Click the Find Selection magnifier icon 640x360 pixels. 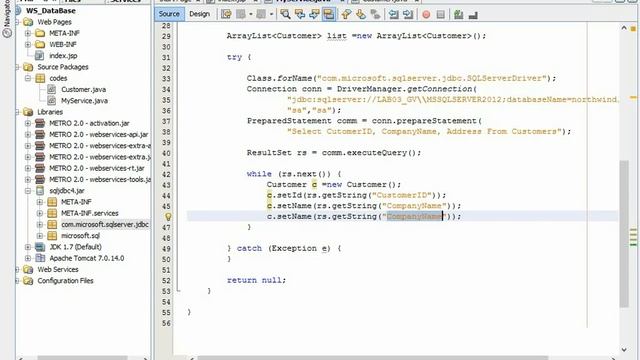pos(285,15)
